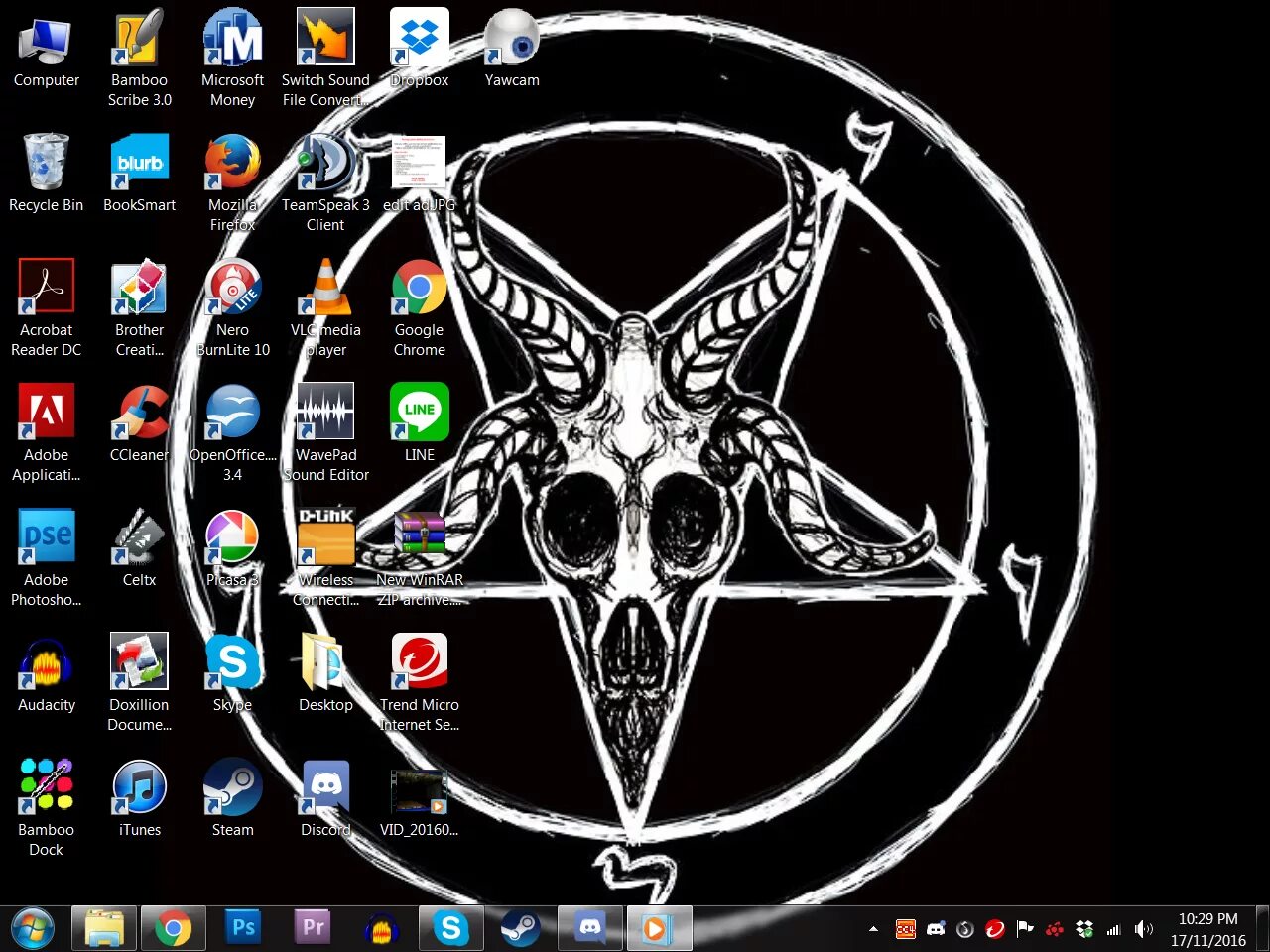Open Skype from the taskbar
The height and width of the screenshot is (952, 1270).
coord(450,928)
